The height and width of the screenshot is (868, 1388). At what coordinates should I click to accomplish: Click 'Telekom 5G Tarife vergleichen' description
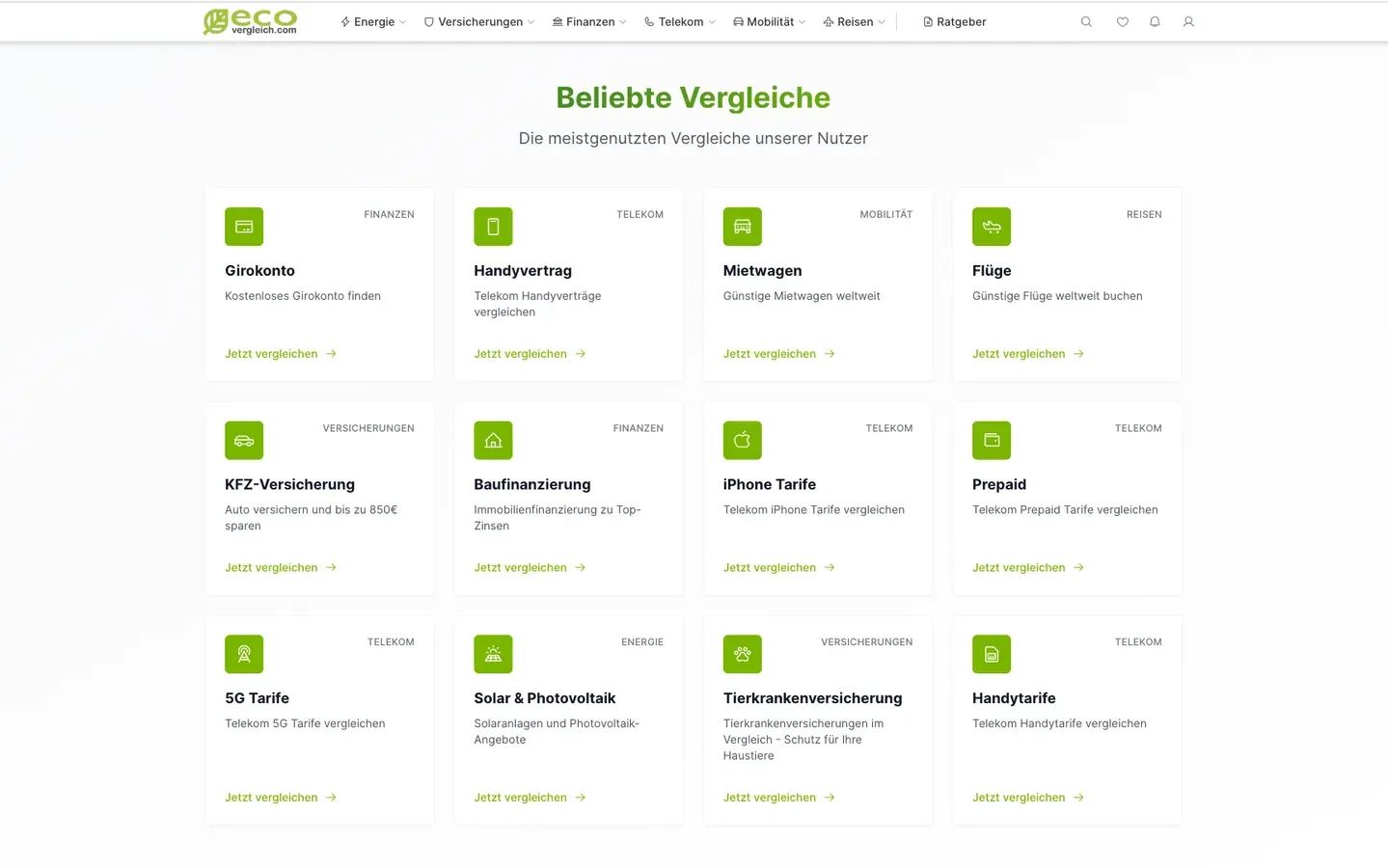pyautogui.click(x=305, y=723)
